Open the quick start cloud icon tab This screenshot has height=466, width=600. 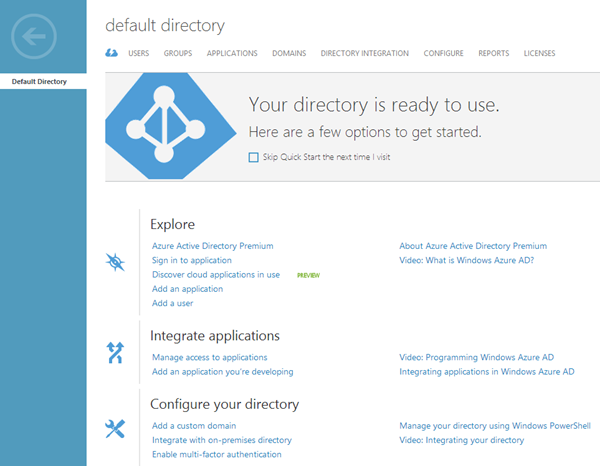(x=111, y=53)
